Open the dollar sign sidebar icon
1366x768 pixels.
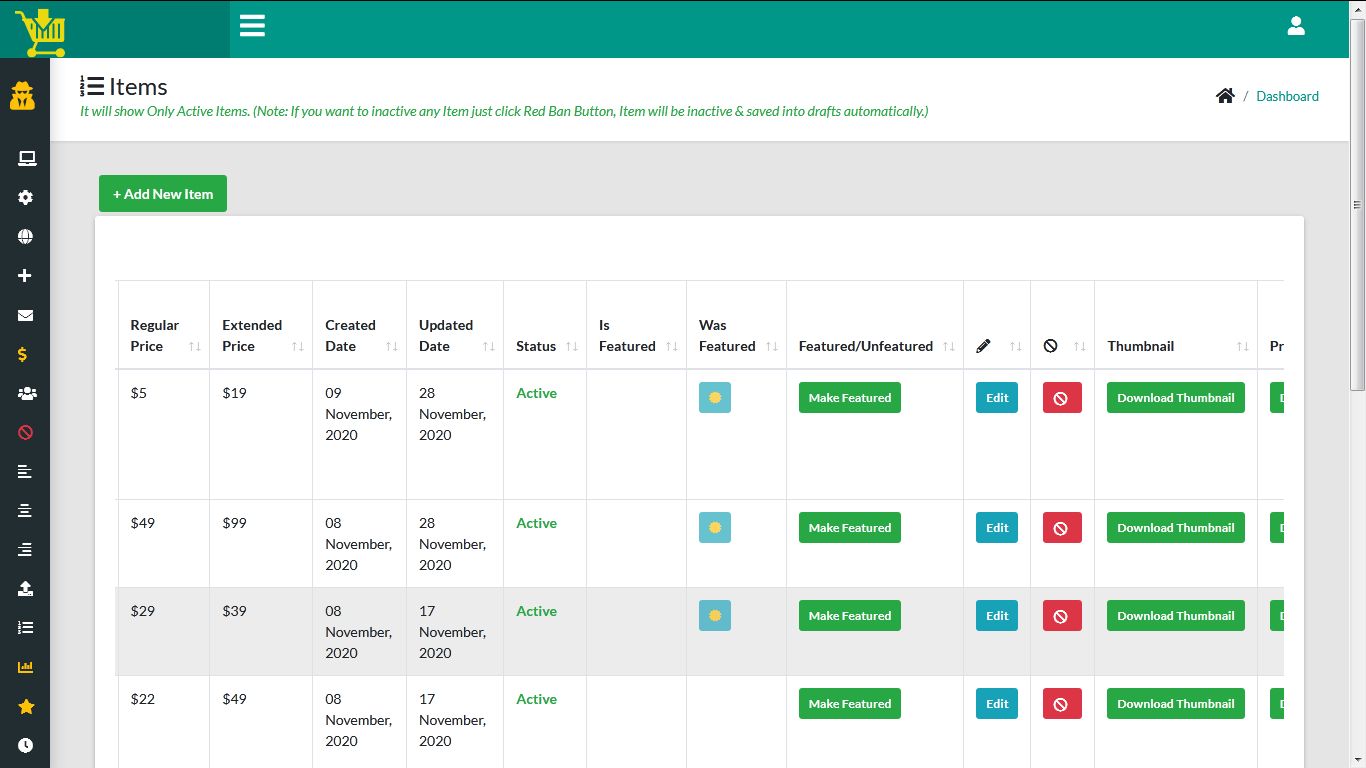click(25, 355)
